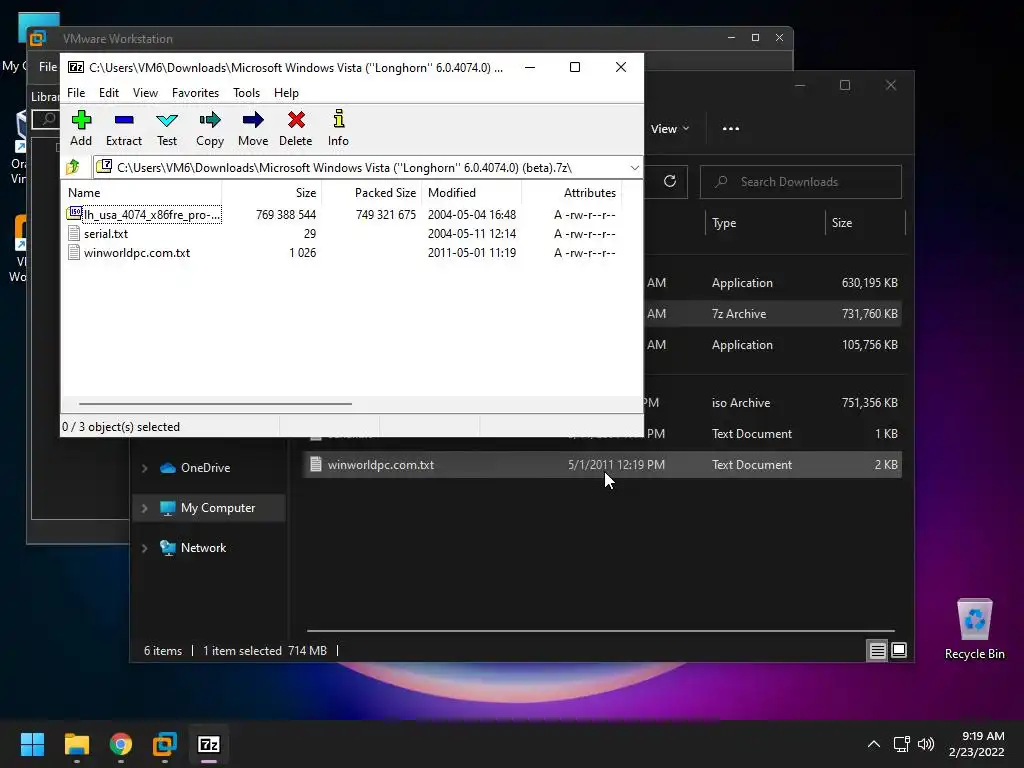Extract archive using the Extract toolbar icon
The height and width of the screenshot is (768, 1024).
point(123,128)
